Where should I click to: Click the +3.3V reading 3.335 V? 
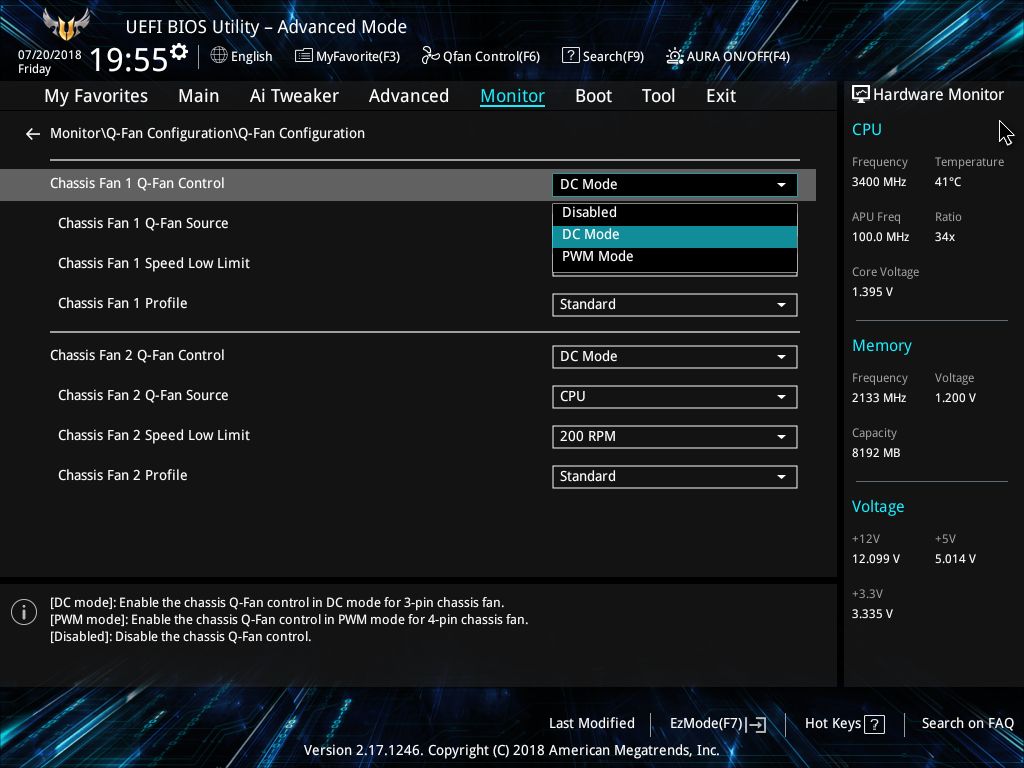872,614
